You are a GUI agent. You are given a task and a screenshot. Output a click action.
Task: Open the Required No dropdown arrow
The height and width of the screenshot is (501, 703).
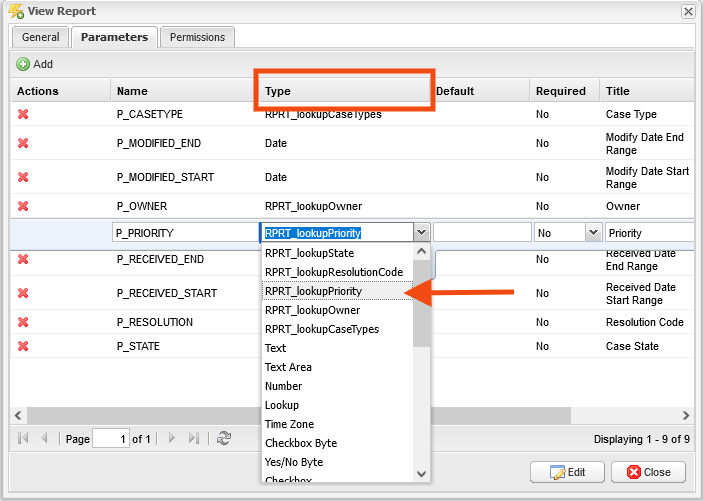coord(593,233)
